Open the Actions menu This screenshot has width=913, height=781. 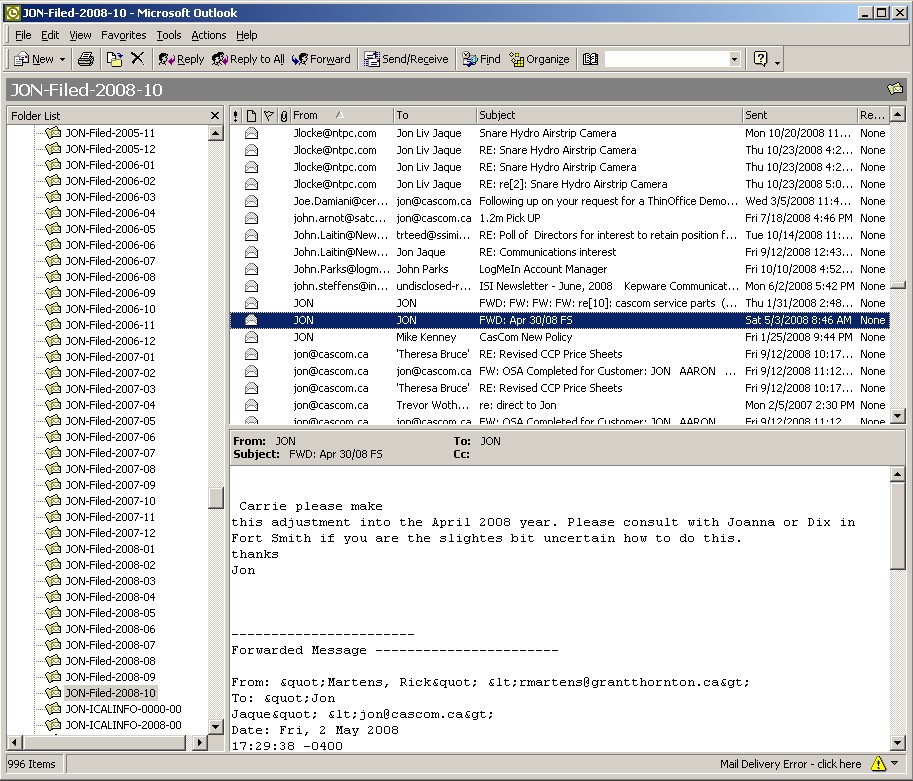208,35
